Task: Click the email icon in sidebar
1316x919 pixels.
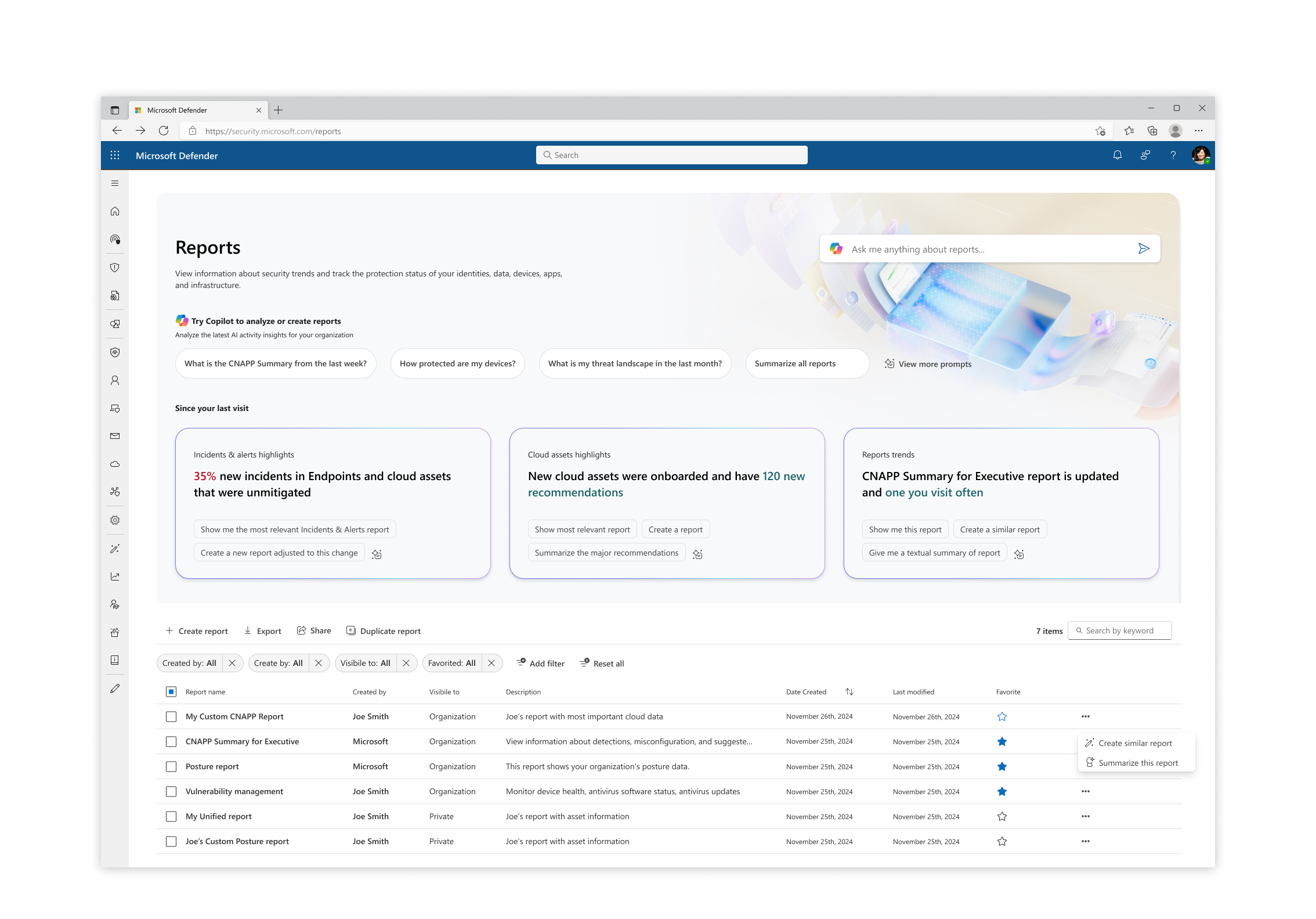Action: click(x=115, y=436)
